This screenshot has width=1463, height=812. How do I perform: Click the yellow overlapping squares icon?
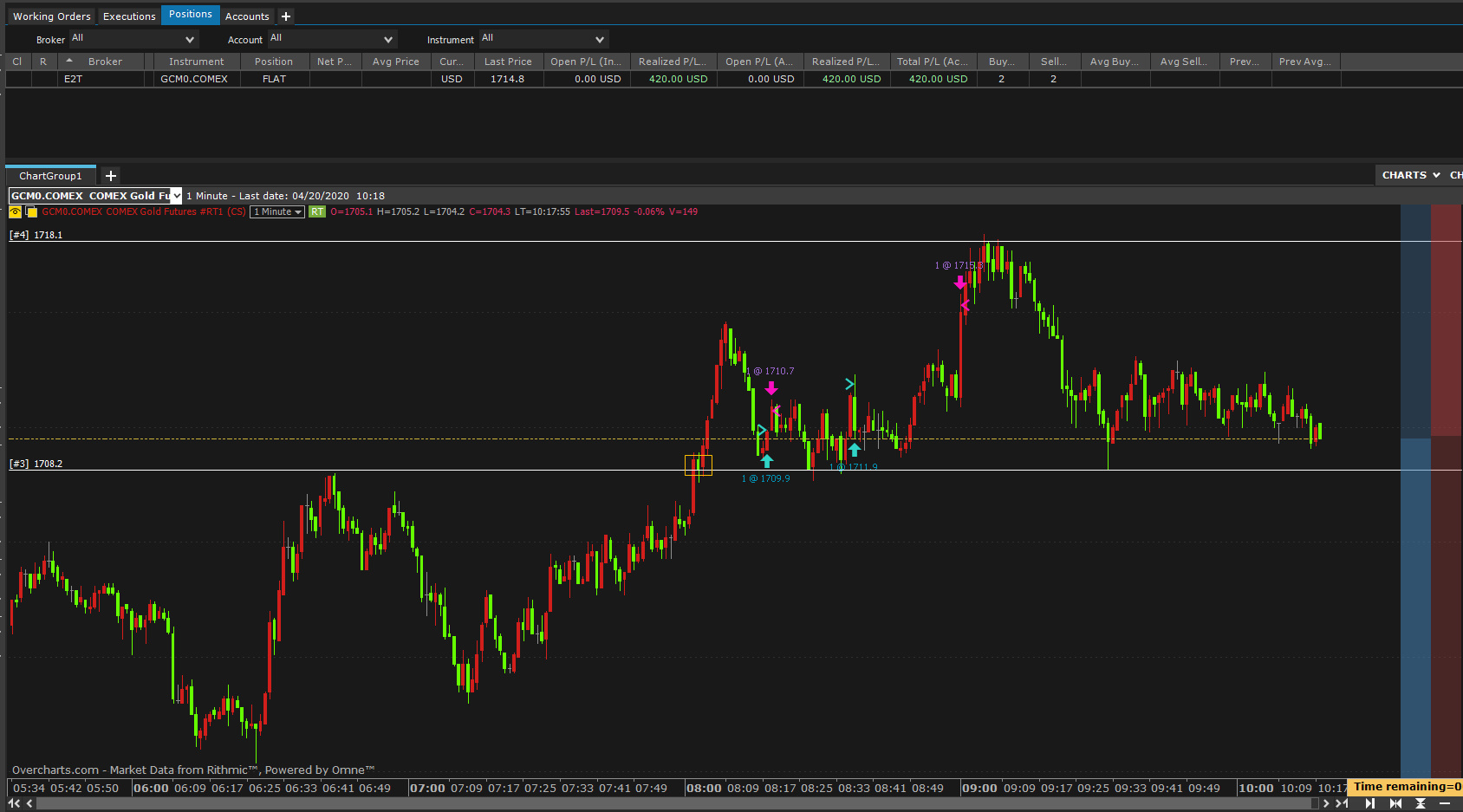(x=32, y=212)
